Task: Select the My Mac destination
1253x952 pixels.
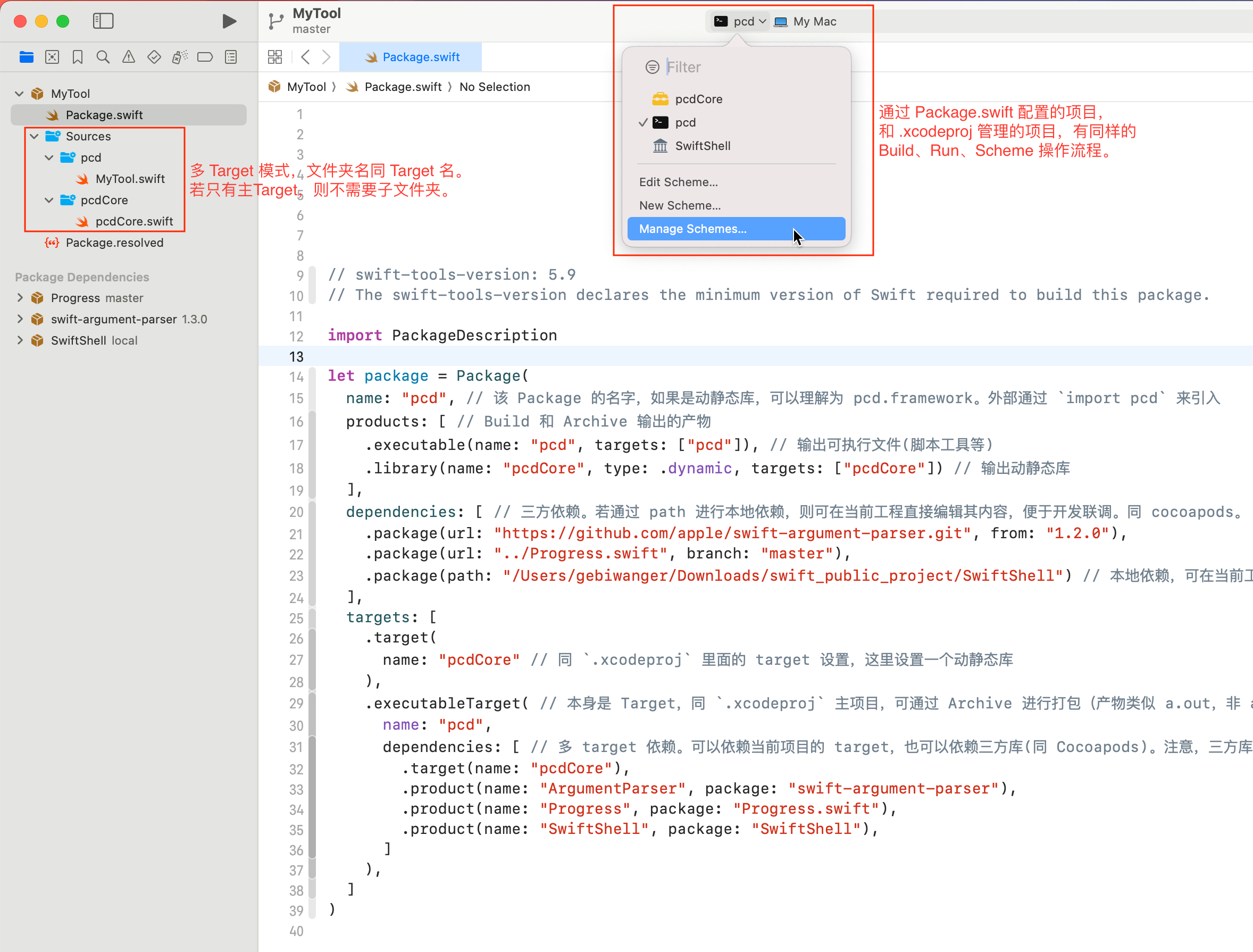Action: click(x=805, y=21)
